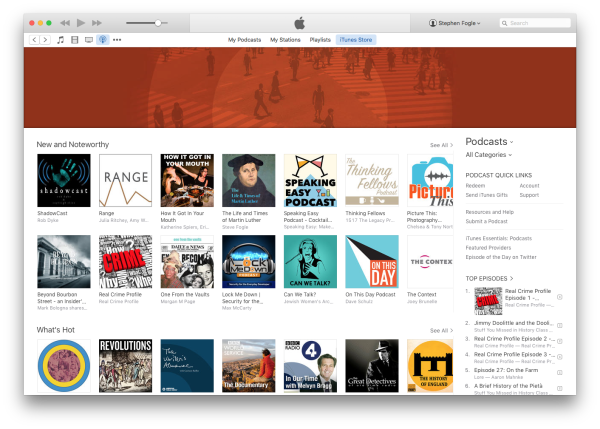Click the Redeem quick link
This screenshot has width=600, height=429.
pos(475,186)
